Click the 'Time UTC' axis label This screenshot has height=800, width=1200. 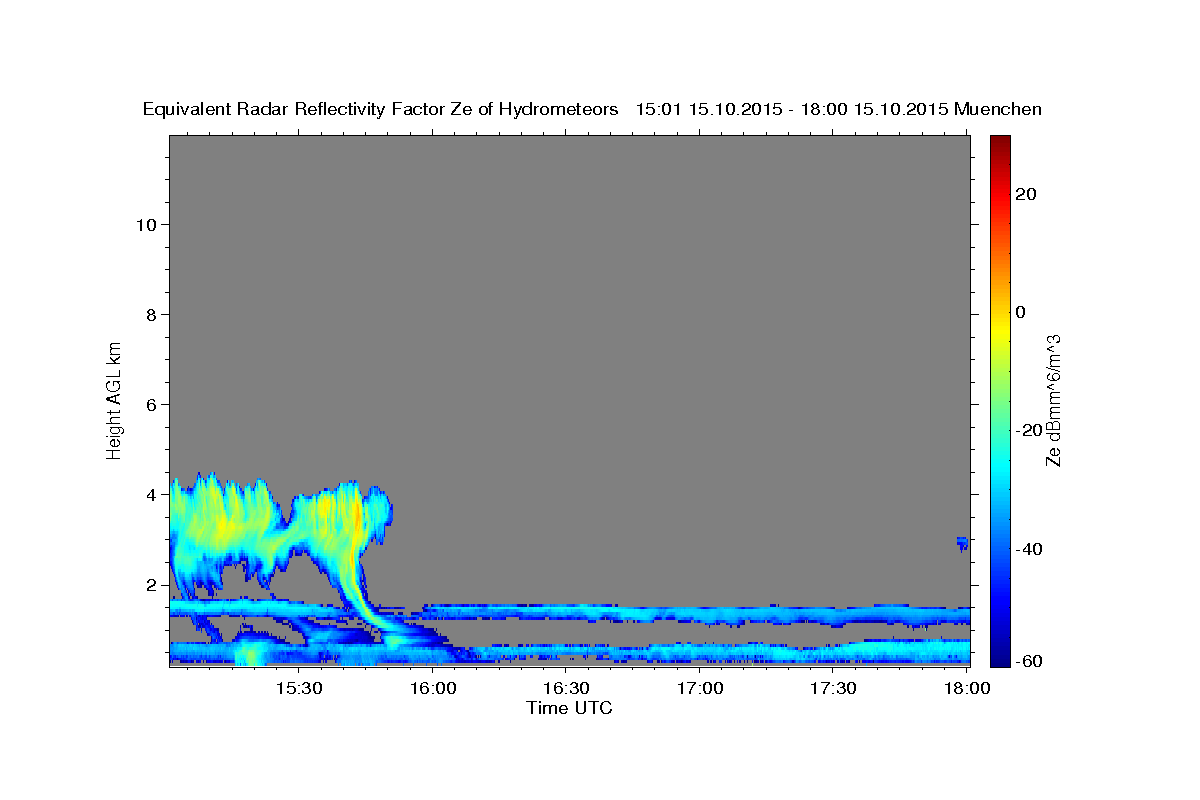pyautogui.click(x=569, y=708)
